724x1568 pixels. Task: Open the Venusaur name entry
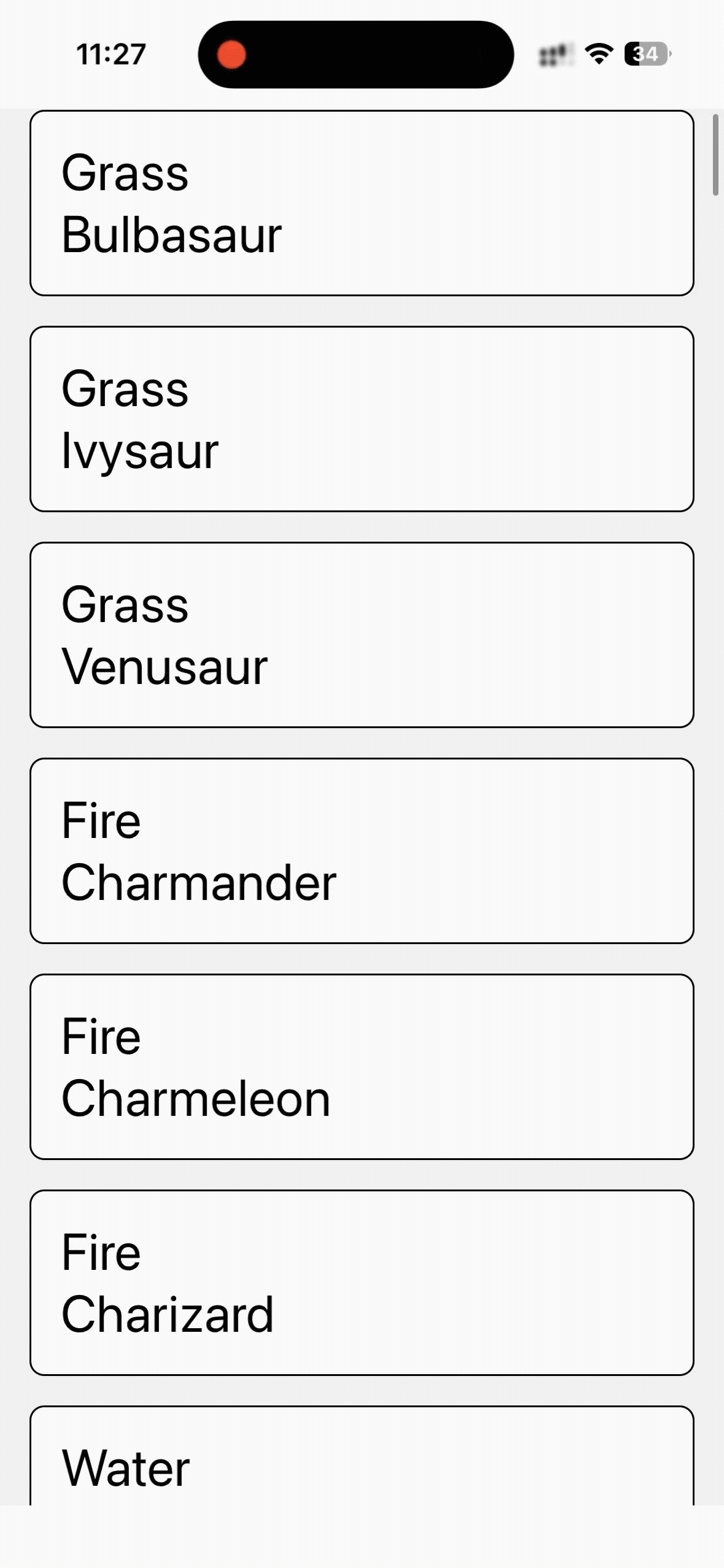[x=164, y=667]
